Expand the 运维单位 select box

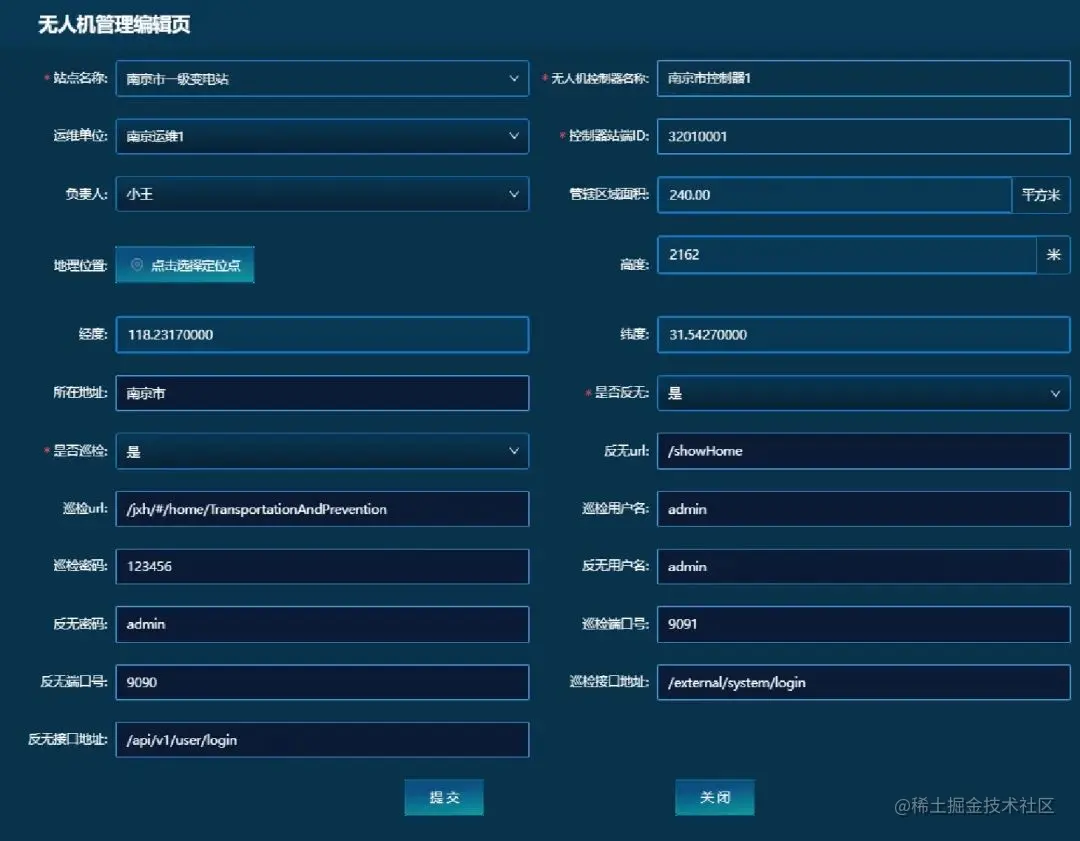coord(322,136)
